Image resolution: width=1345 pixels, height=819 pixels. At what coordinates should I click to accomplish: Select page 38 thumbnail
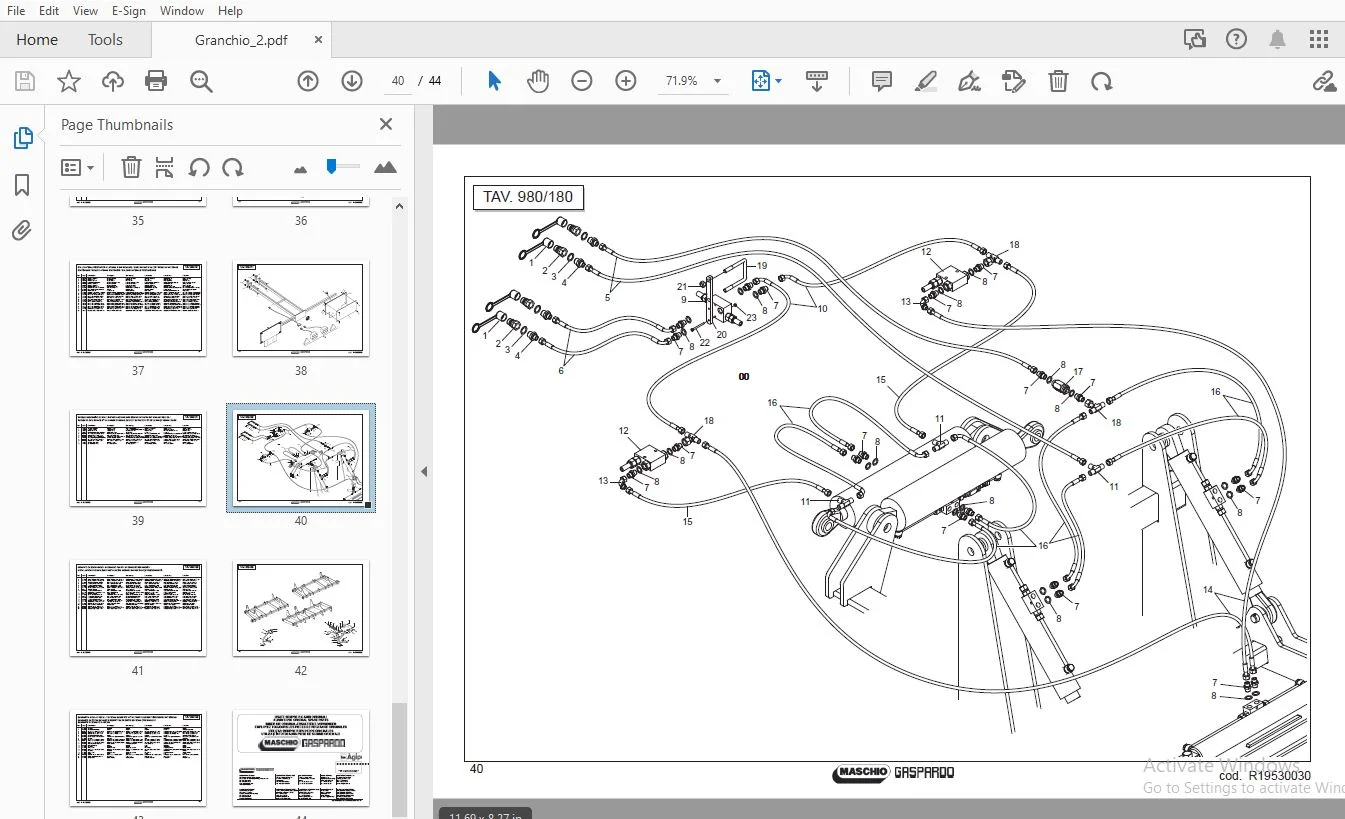(x=301, y=308)
